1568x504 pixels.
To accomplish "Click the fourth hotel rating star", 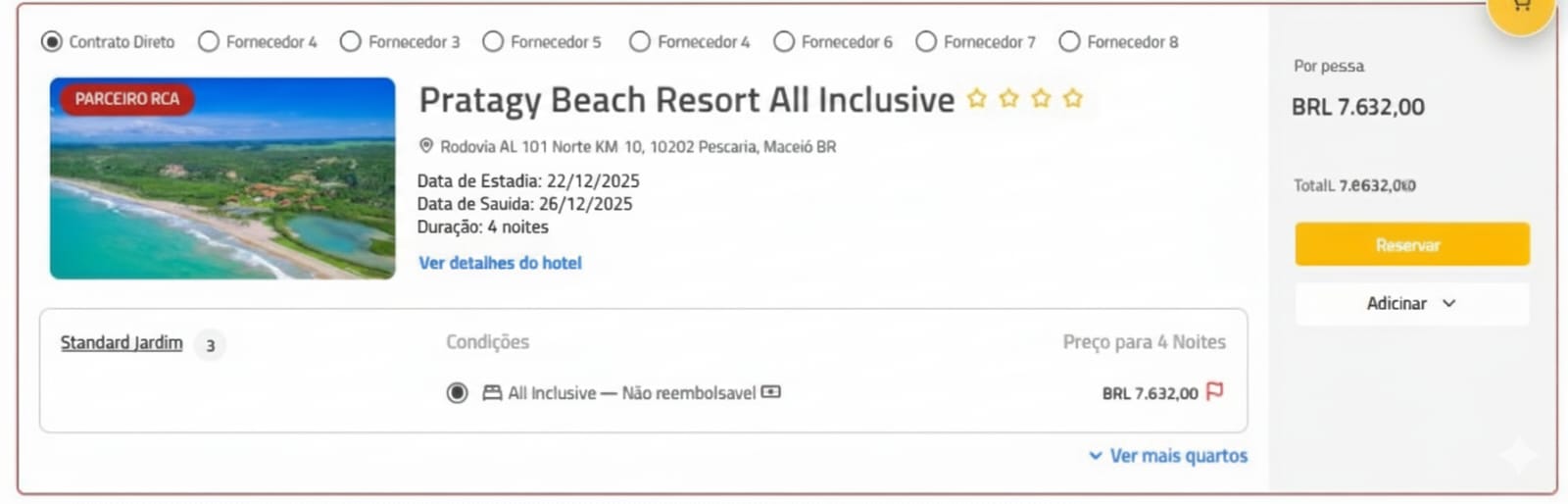I will (x=1073, y=99).
